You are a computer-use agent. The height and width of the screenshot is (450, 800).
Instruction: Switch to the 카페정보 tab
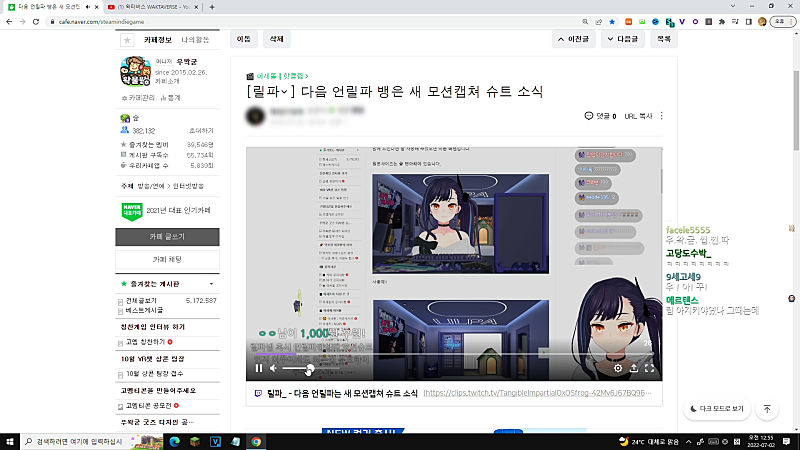158,40
